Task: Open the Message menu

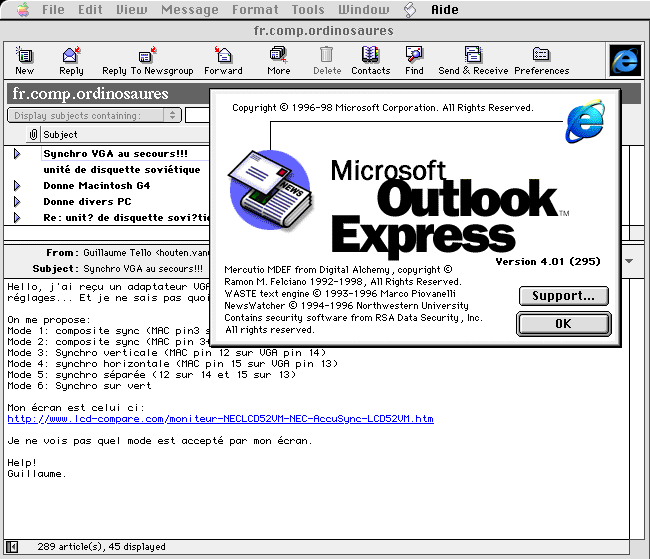Action: click(190, 10)
